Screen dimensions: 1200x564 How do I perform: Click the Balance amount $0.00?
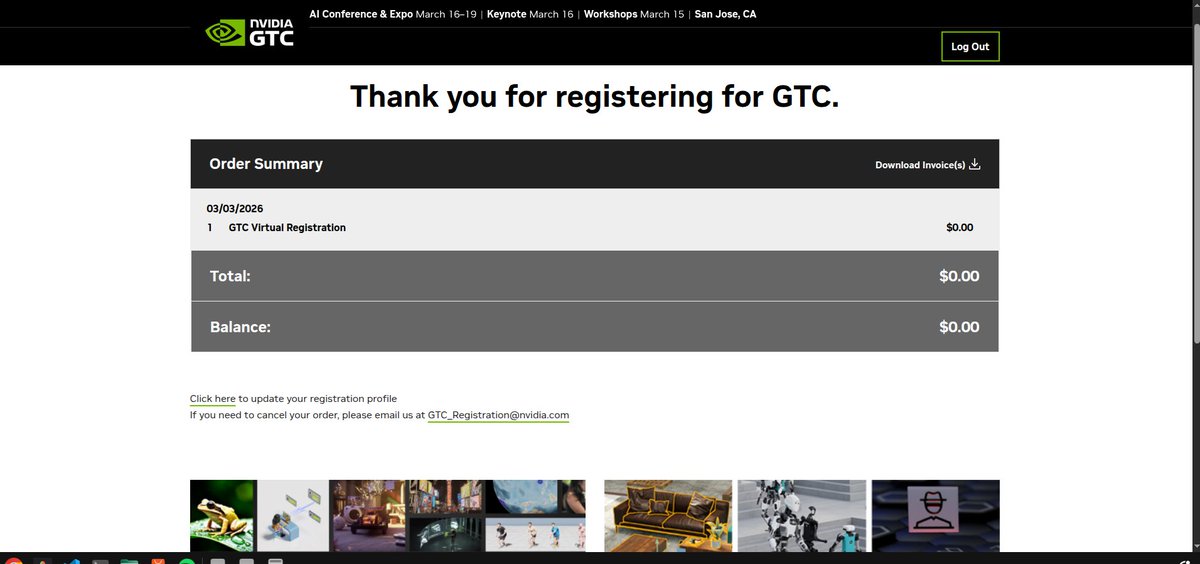pyautogui.click(x=959, y=327)
